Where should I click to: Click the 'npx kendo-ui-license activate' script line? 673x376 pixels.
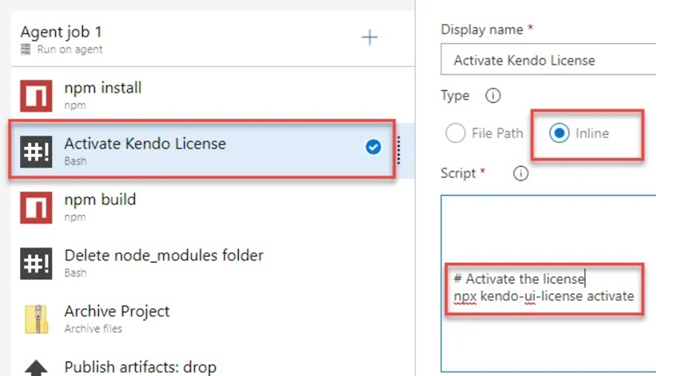tap(544, 296)
